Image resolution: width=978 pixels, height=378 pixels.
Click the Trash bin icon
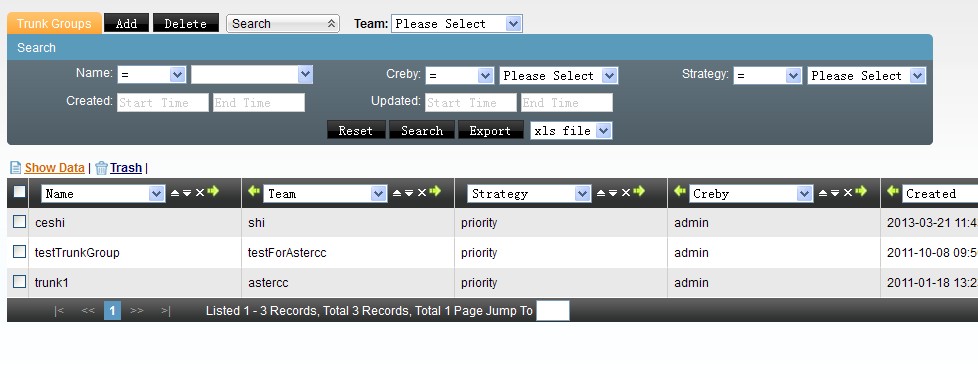click(102, 168)
